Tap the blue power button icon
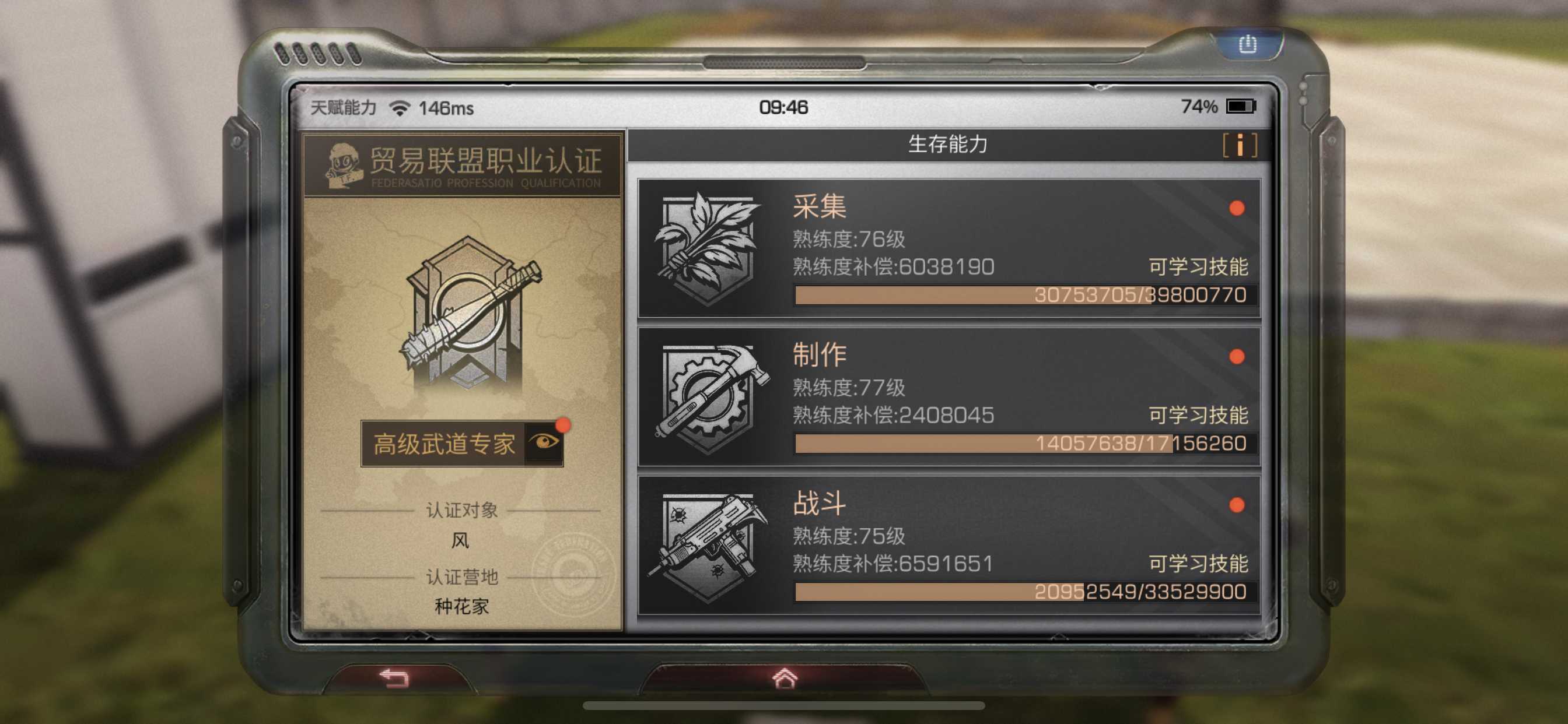This screenshot has height=724, width=1568. click(x=1247, y=44)
